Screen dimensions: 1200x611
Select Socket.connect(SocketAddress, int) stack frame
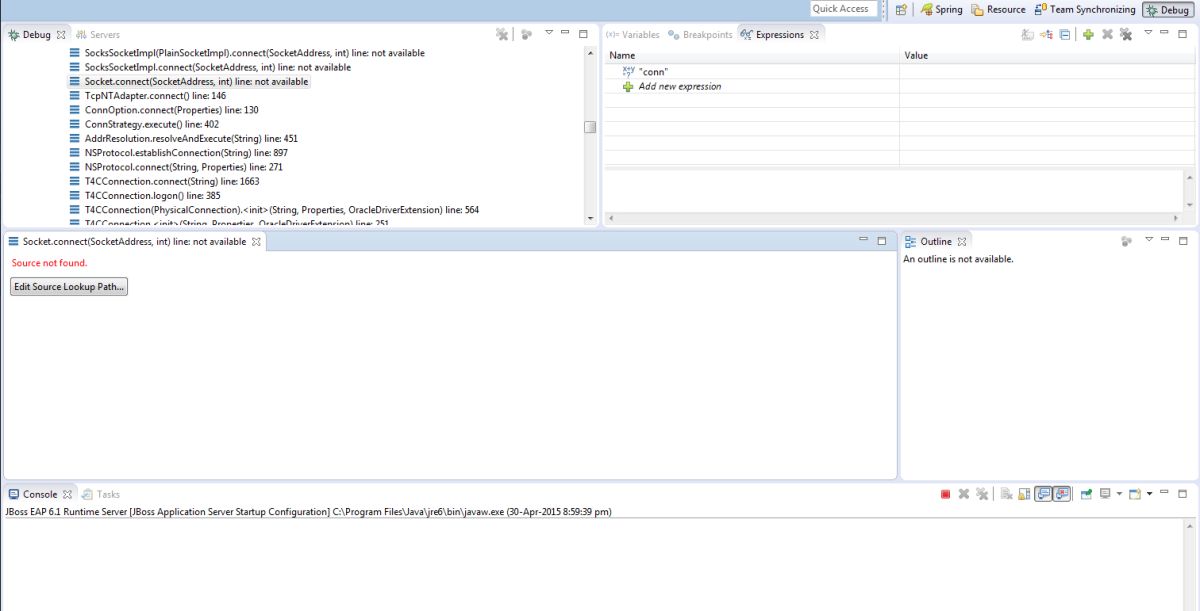(189, 82)
